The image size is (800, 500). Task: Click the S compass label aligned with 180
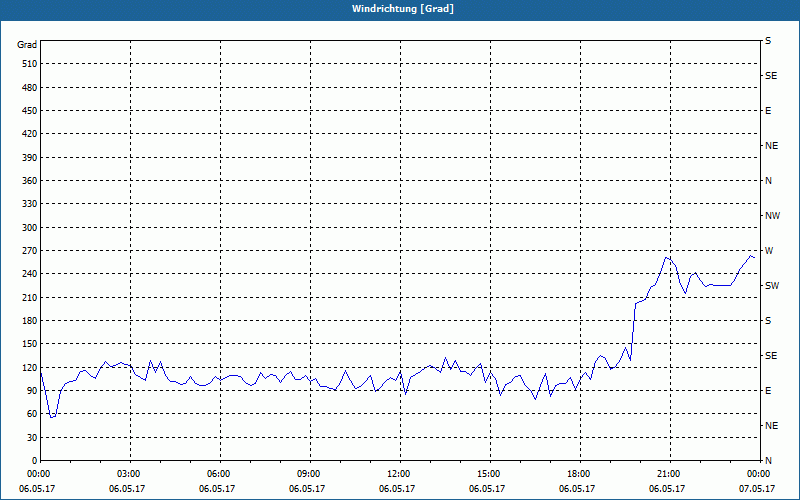(768, 321)
